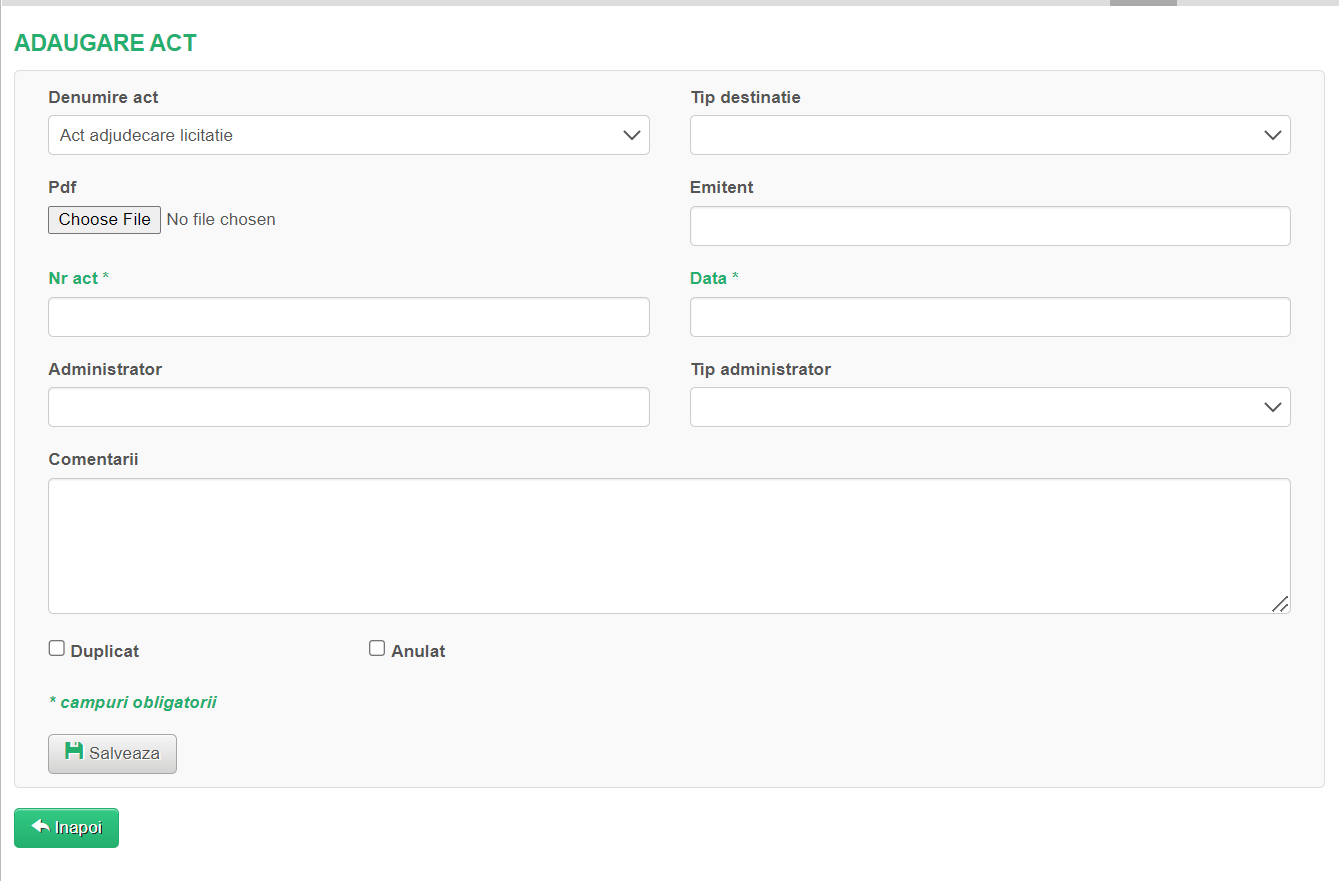Expand the Tip destinatie dropdown
This screenshot has width=1339, height=881.
[x=989, y=135]
